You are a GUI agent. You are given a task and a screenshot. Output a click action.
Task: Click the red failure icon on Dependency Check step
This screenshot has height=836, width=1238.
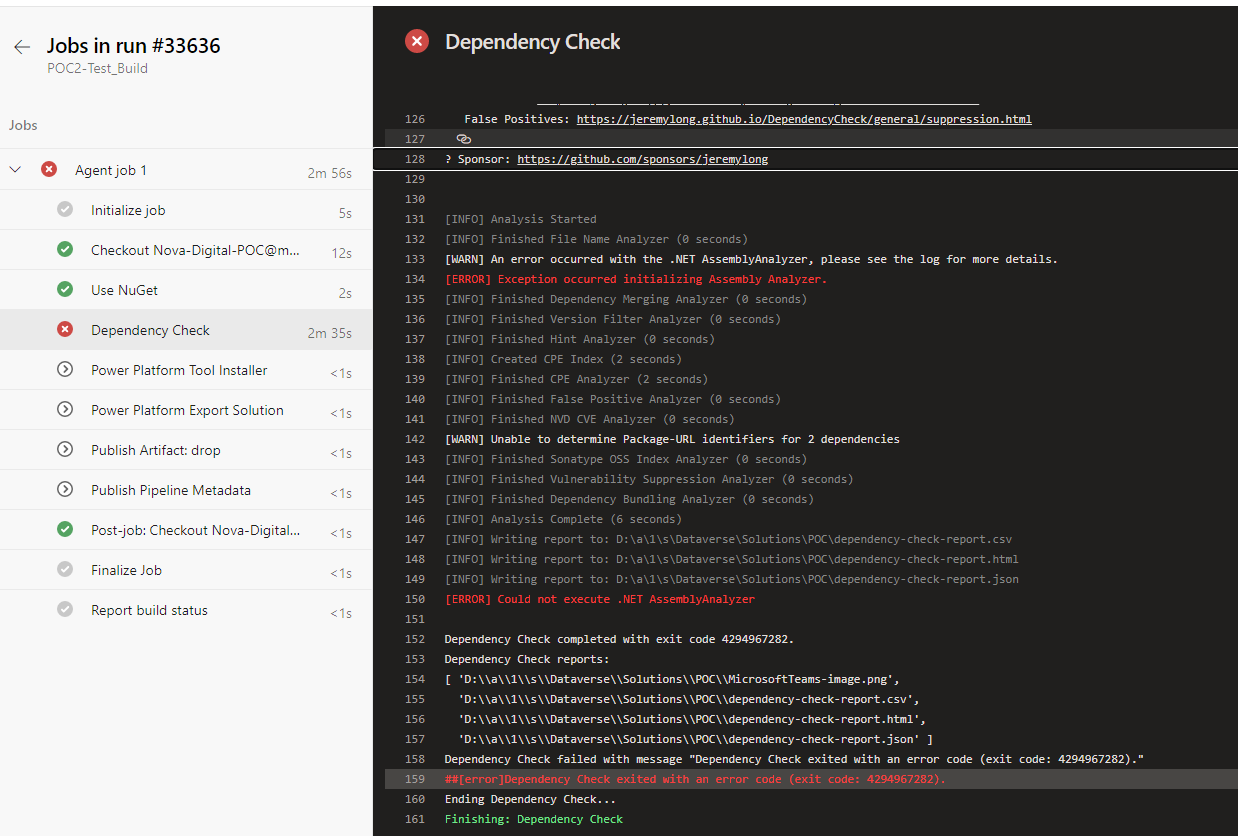pos(64,330)
